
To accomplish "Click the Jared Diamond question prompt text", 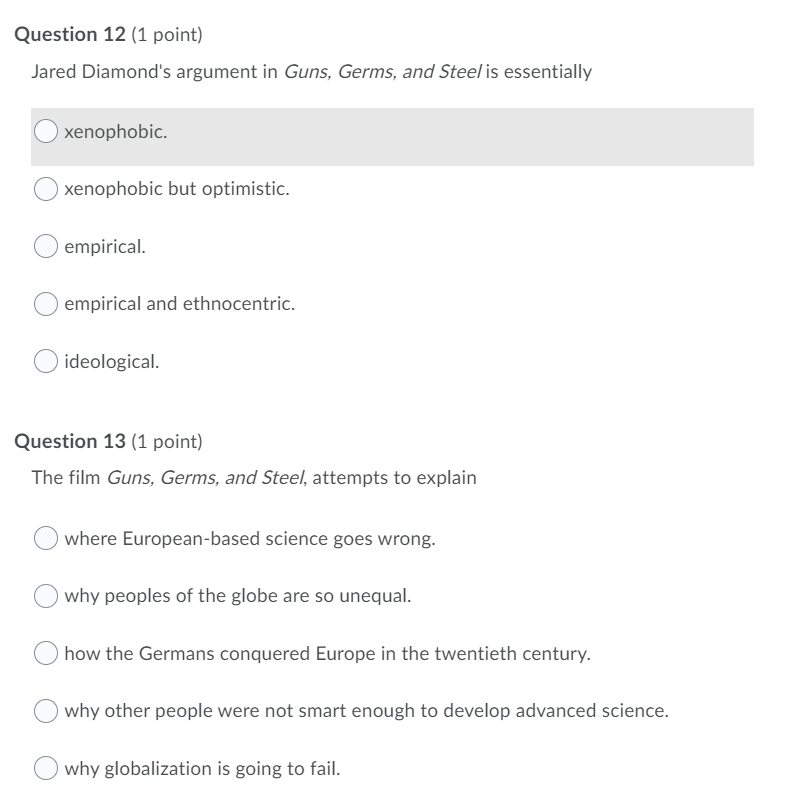I will click(x=311, y=72).
